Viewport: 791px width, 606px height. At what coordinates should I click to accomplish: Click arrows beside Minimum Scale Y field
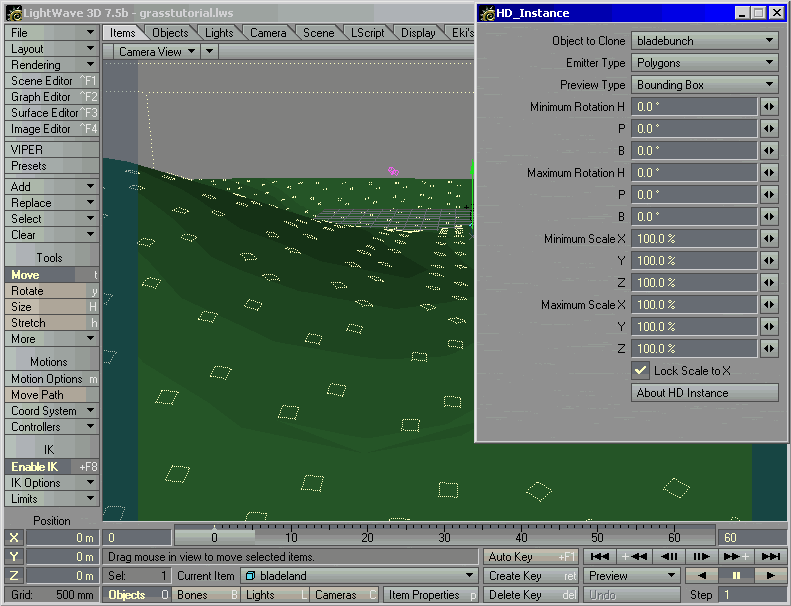click(x=769, y=260)
